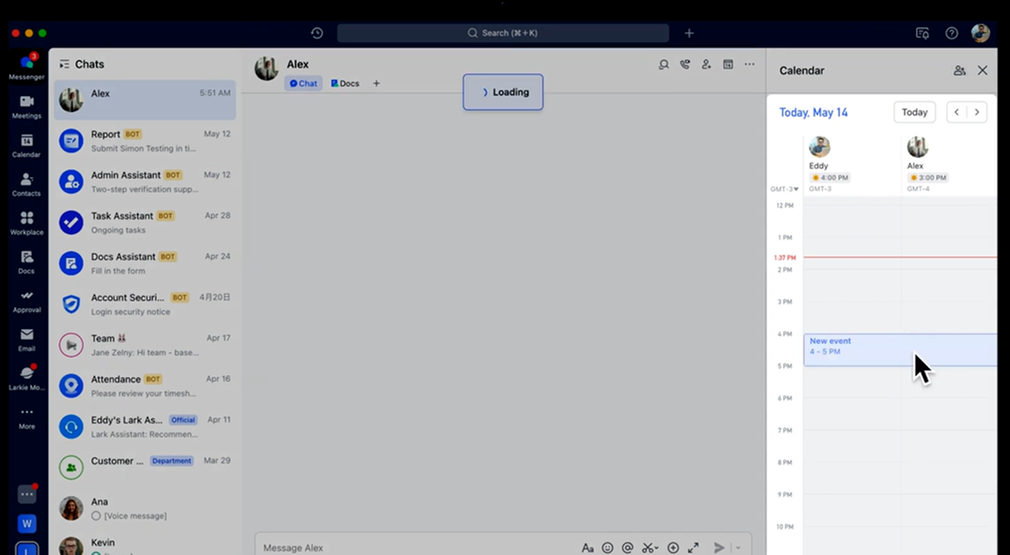Add attendees in the Calendar panel
The height and width of the screenshot is (555, 1010).
click(x=959, y=71)
